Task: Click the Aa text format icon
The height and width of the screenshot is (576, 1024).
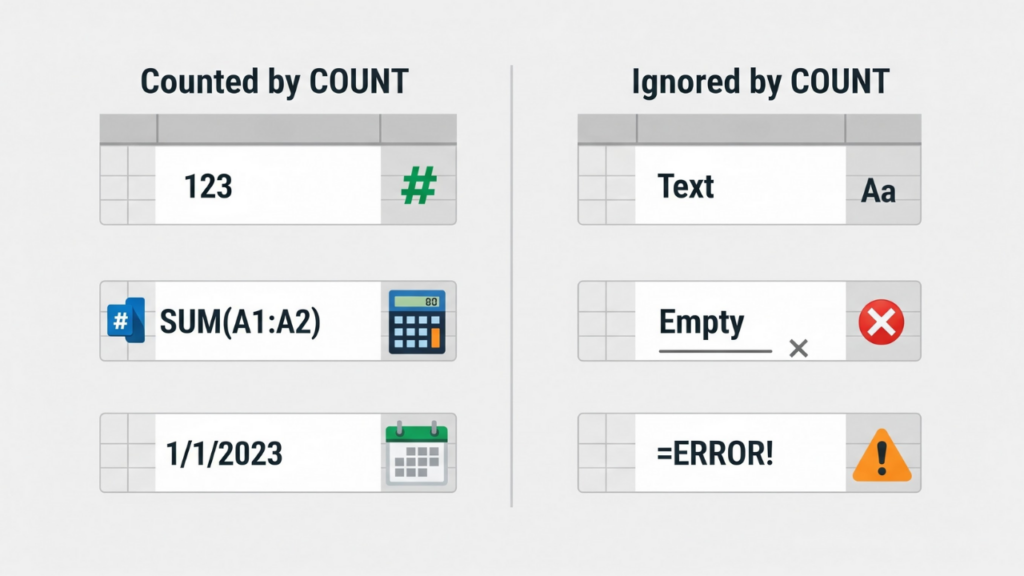Action: tap(879, 190)
